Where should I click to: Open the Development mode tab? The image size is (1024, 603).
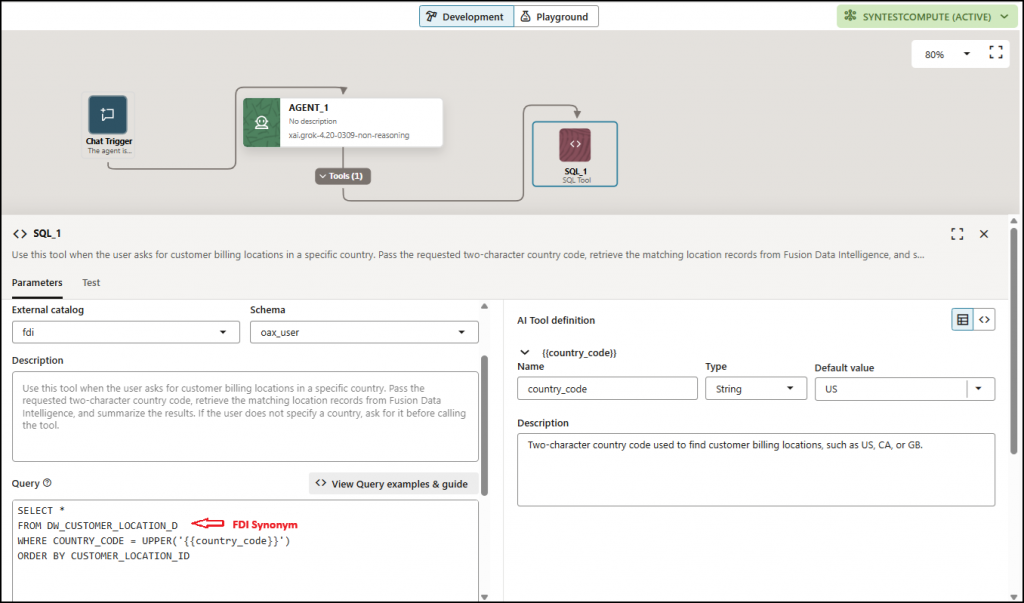coord(466,16)
